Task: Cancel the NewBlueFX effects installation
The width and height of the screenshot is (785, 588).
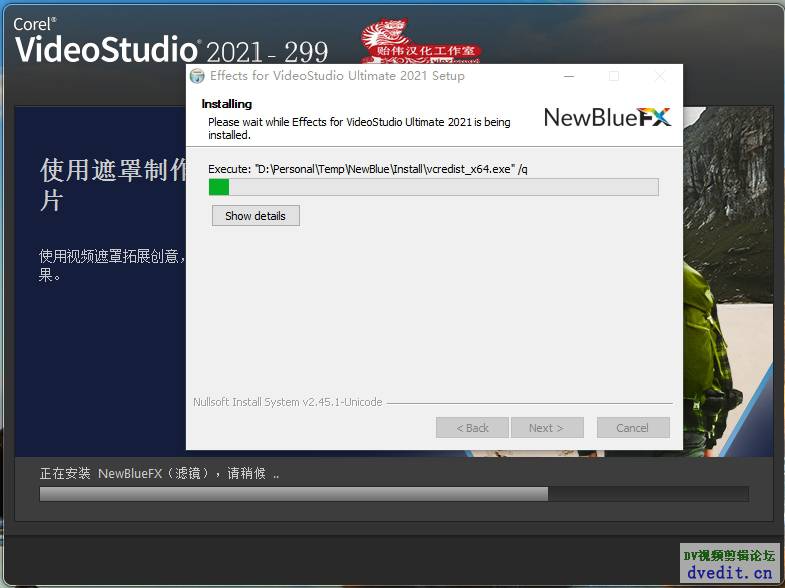Action: (x=632, y=427)
